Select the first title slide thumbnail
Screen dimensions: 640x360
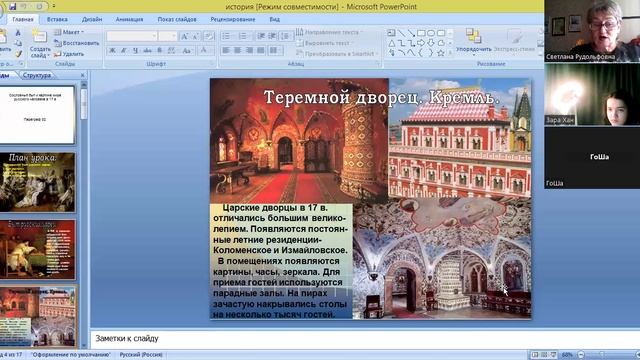(x=37, y=115)
